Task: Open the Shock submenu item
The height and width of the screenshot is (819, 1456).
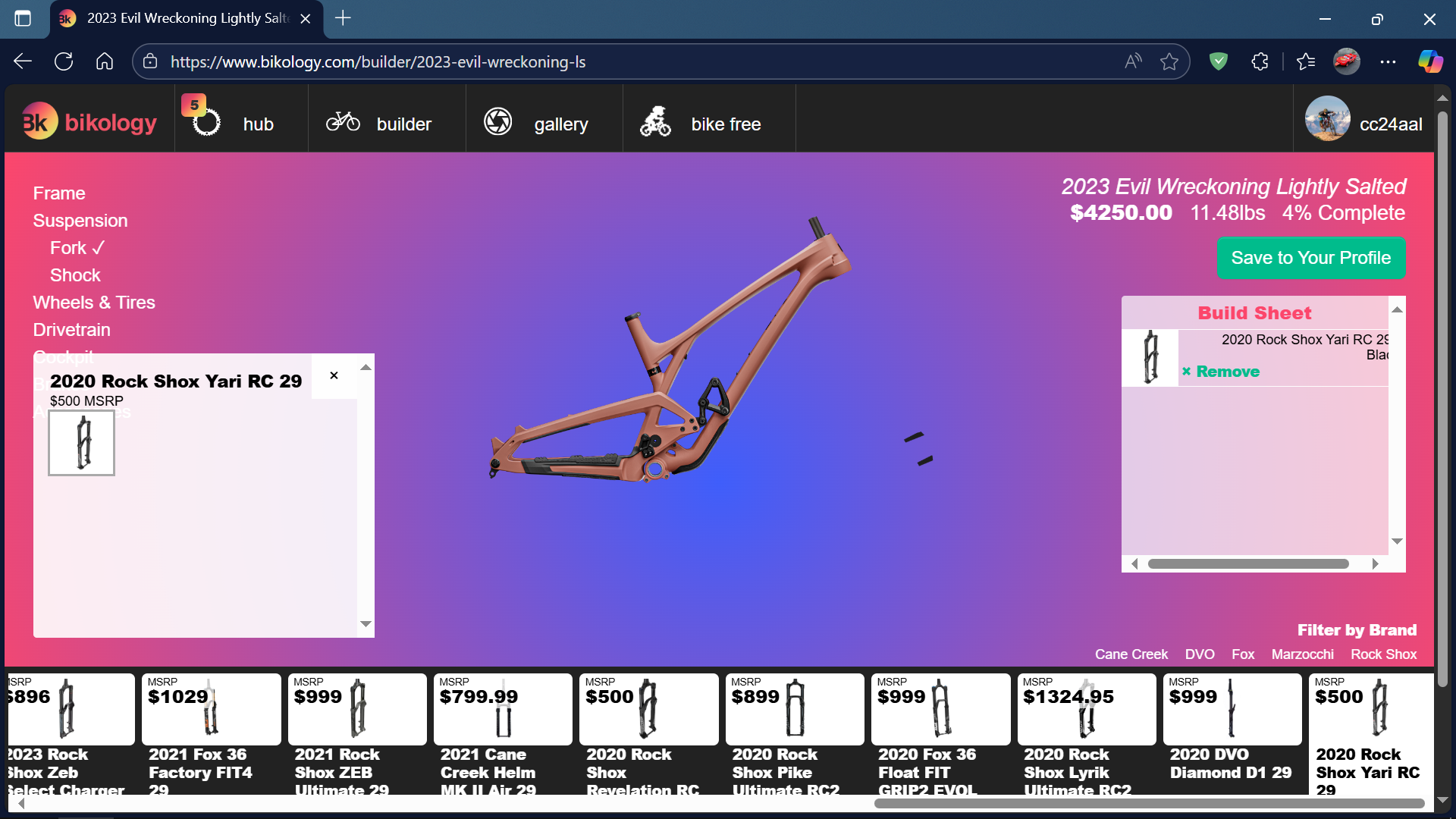Action: click(x=75, y=275)
